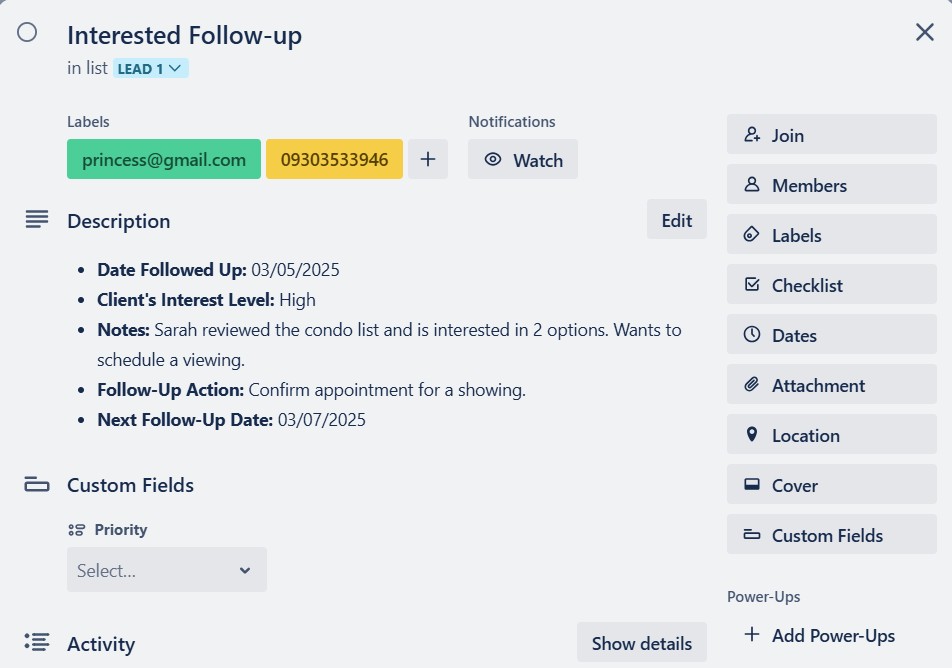This screenshot has height=668, width=952.
Task: Expand the Priority Select dropdown
Action: (166, 570)
